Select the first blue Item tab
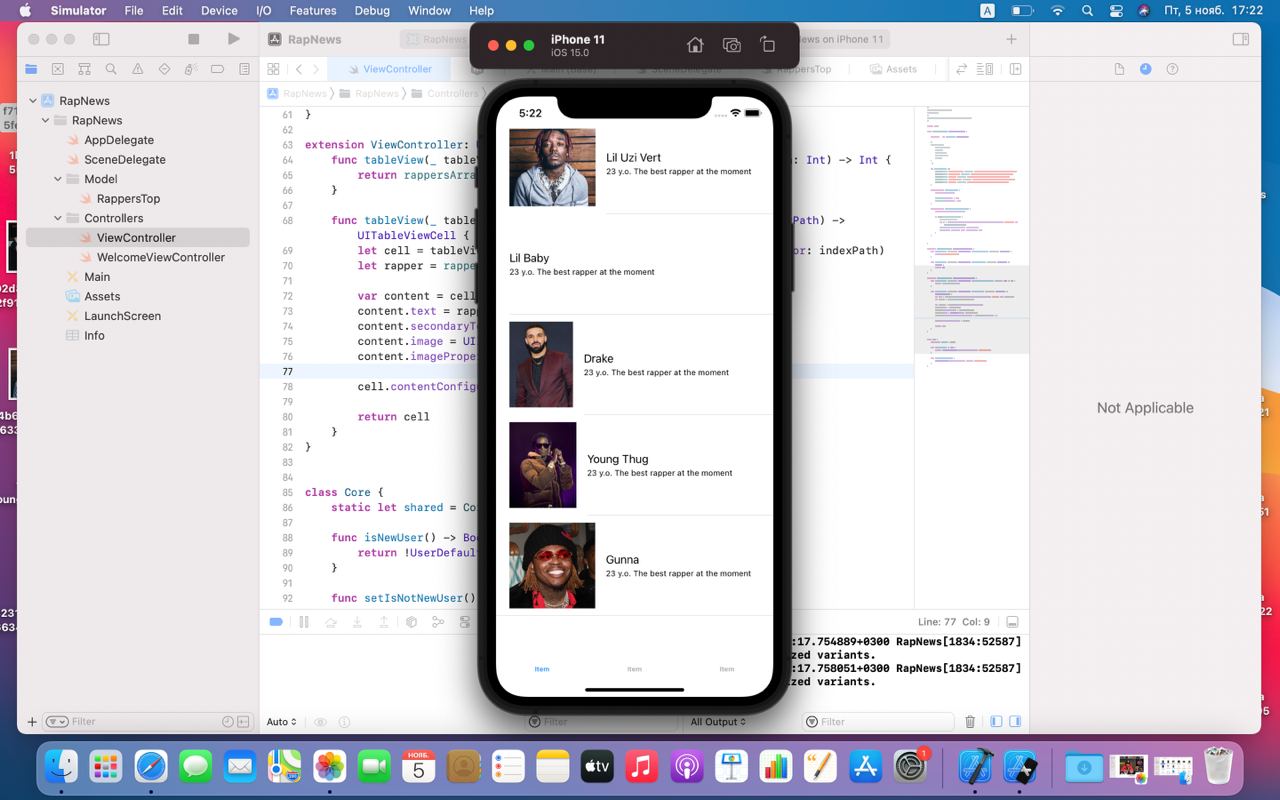 [542, 669]
